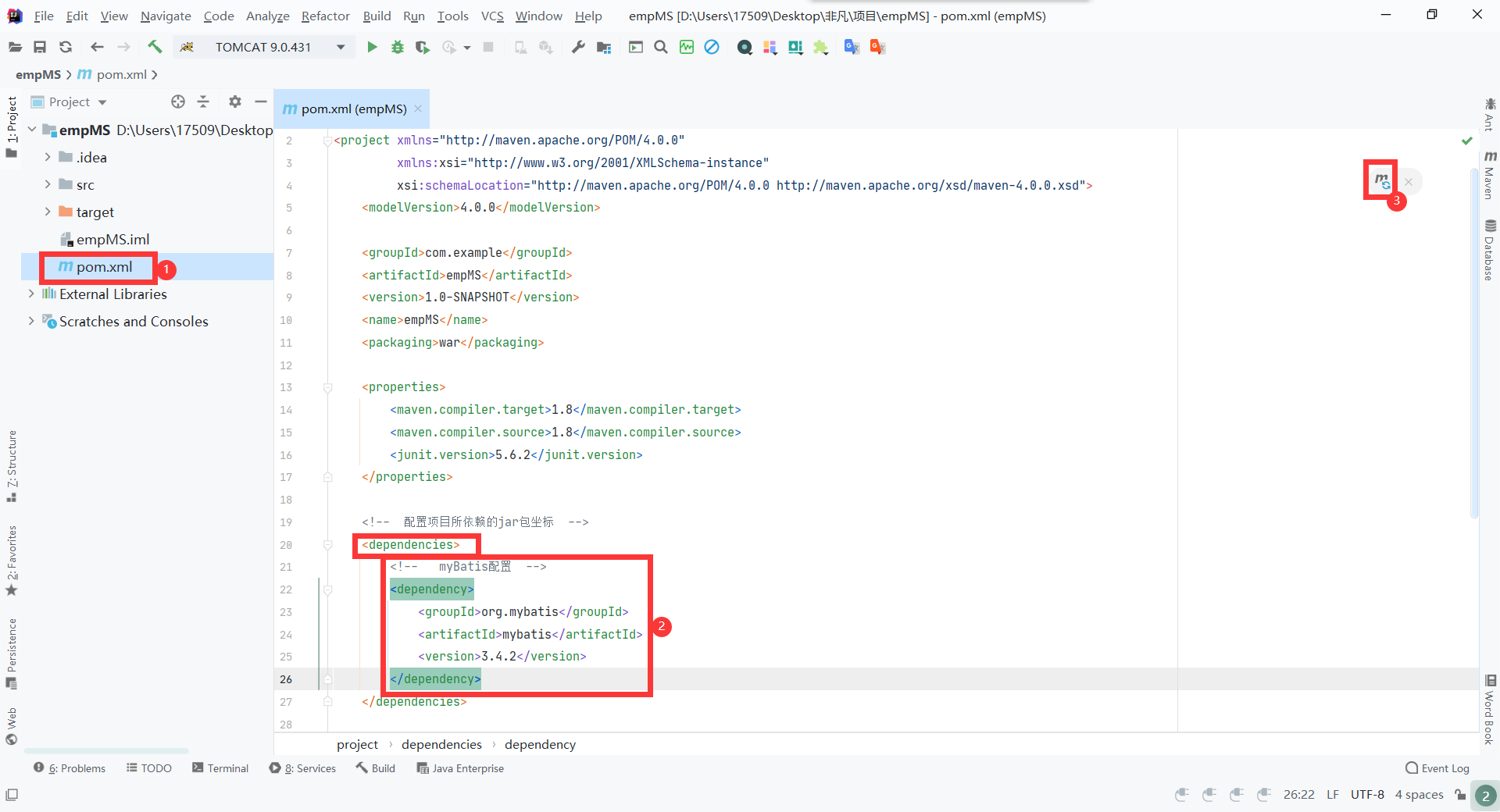This screenshot has width=1500, height=812.
Task: Fold the properties block at line 13
Action: [x=327, y=387]
